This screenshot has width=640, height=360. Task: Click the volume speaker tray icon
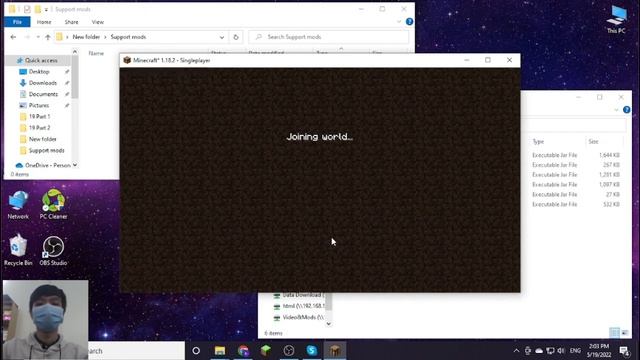click(x=561, y=351)
